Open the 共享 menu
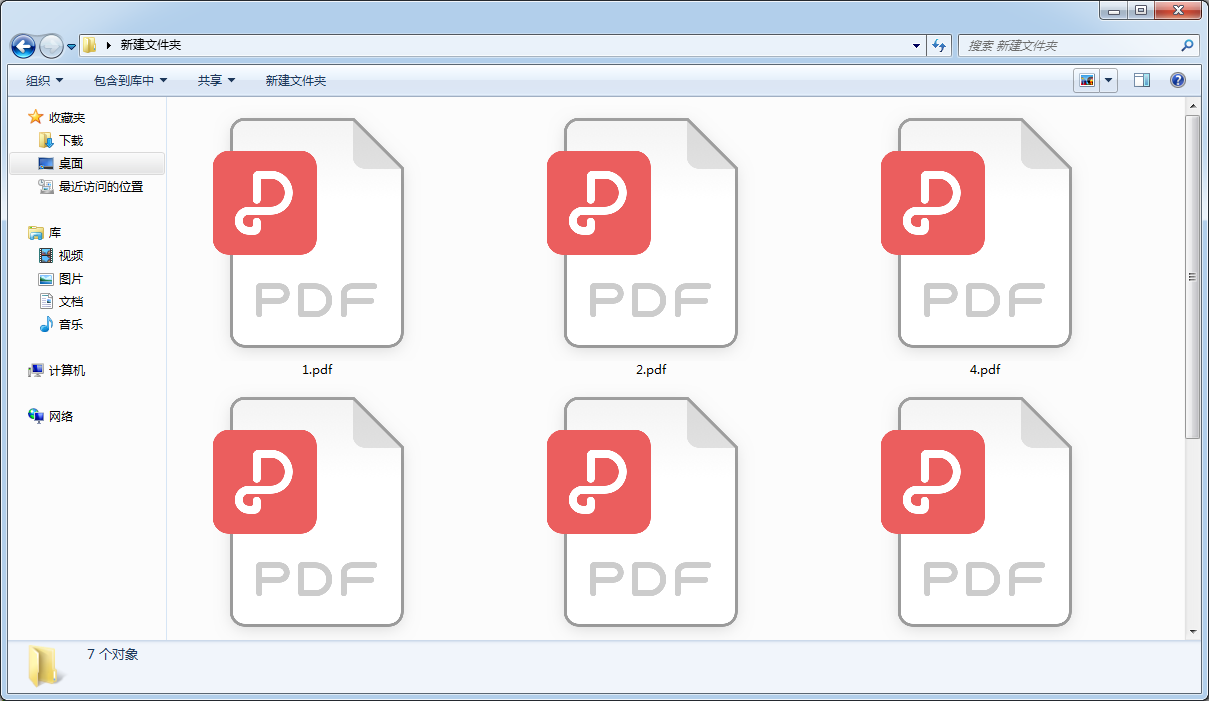This screenshot has width=1209, height=701. (216, 81)
